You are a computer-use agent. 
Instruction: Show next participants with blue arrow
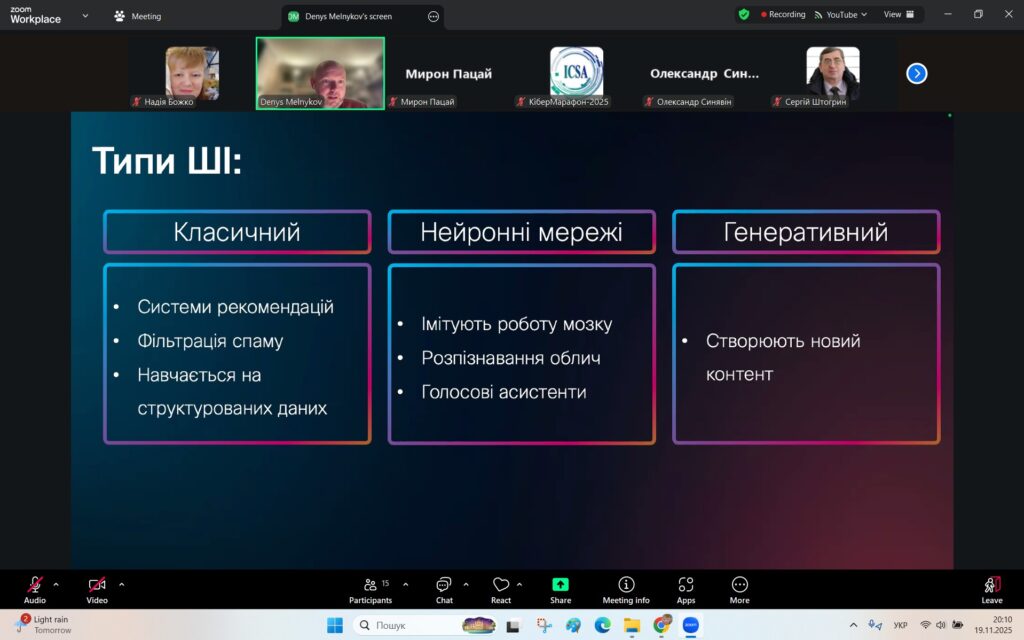click(916, 73)
